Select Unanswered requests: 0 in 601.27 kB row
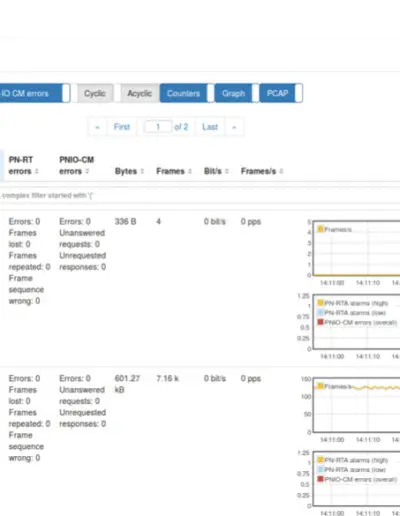The height and width of the screenshot is (516, 400). point(82,395)
